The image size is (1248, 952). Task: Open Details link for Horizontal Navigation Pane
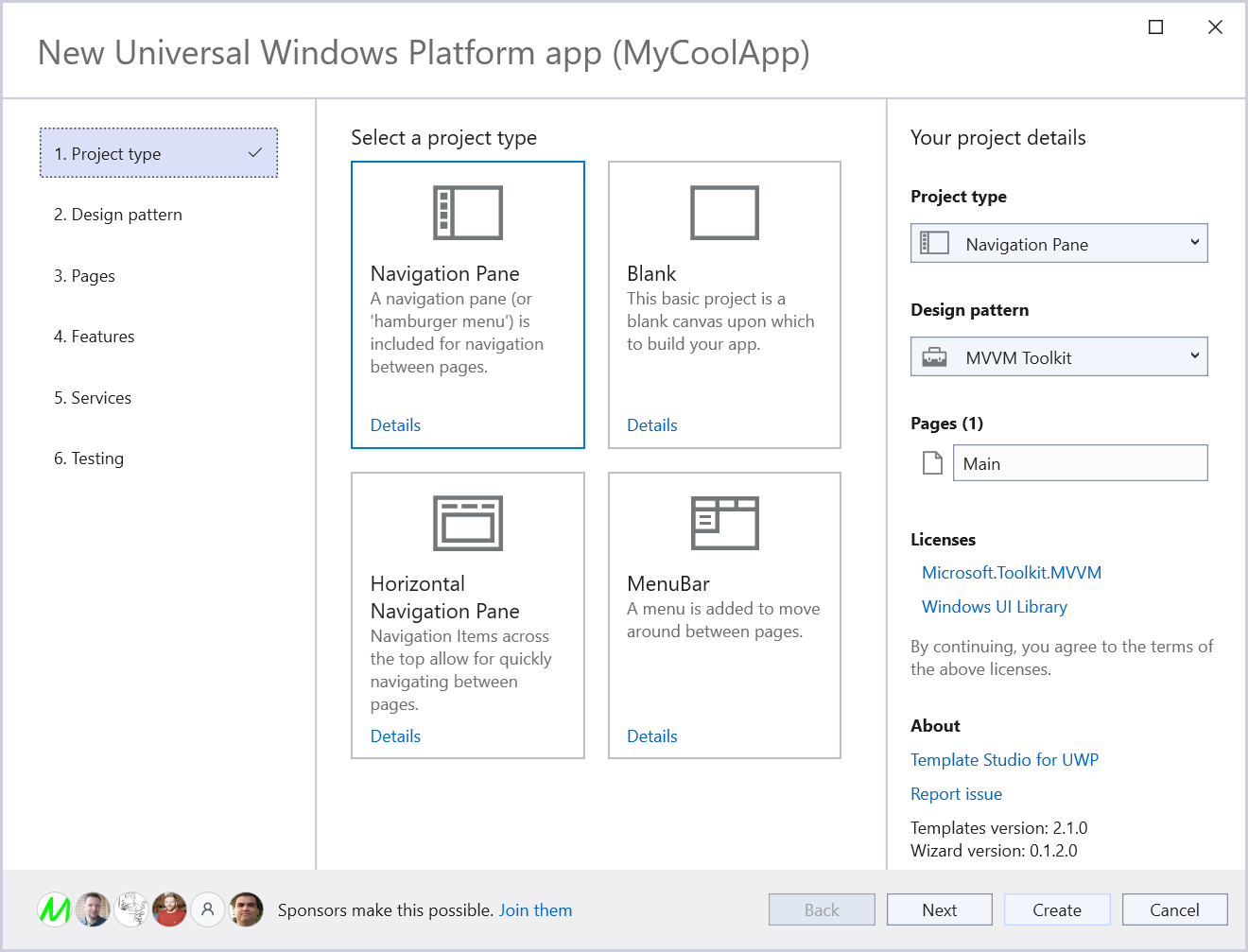(395, 736)
